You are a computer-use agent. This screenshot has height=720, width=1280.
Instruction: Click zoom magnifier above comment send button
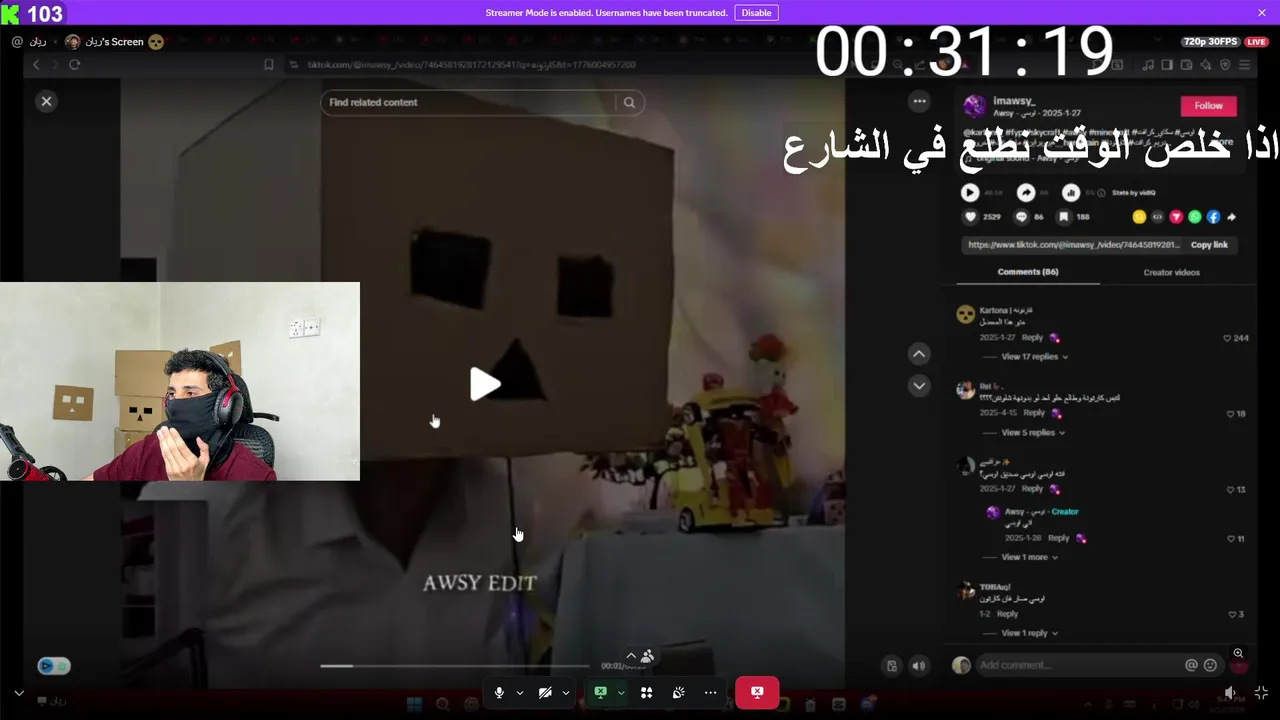(1238, 653)
